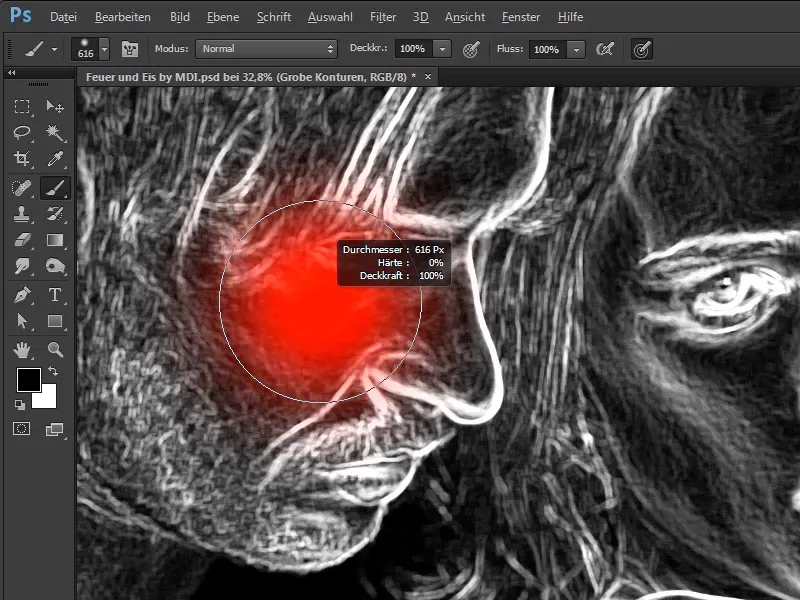Viewport: 800px width, 600px height.
Task: Click the Photoshop Ps logo
Action: click(x=20, y=16)
